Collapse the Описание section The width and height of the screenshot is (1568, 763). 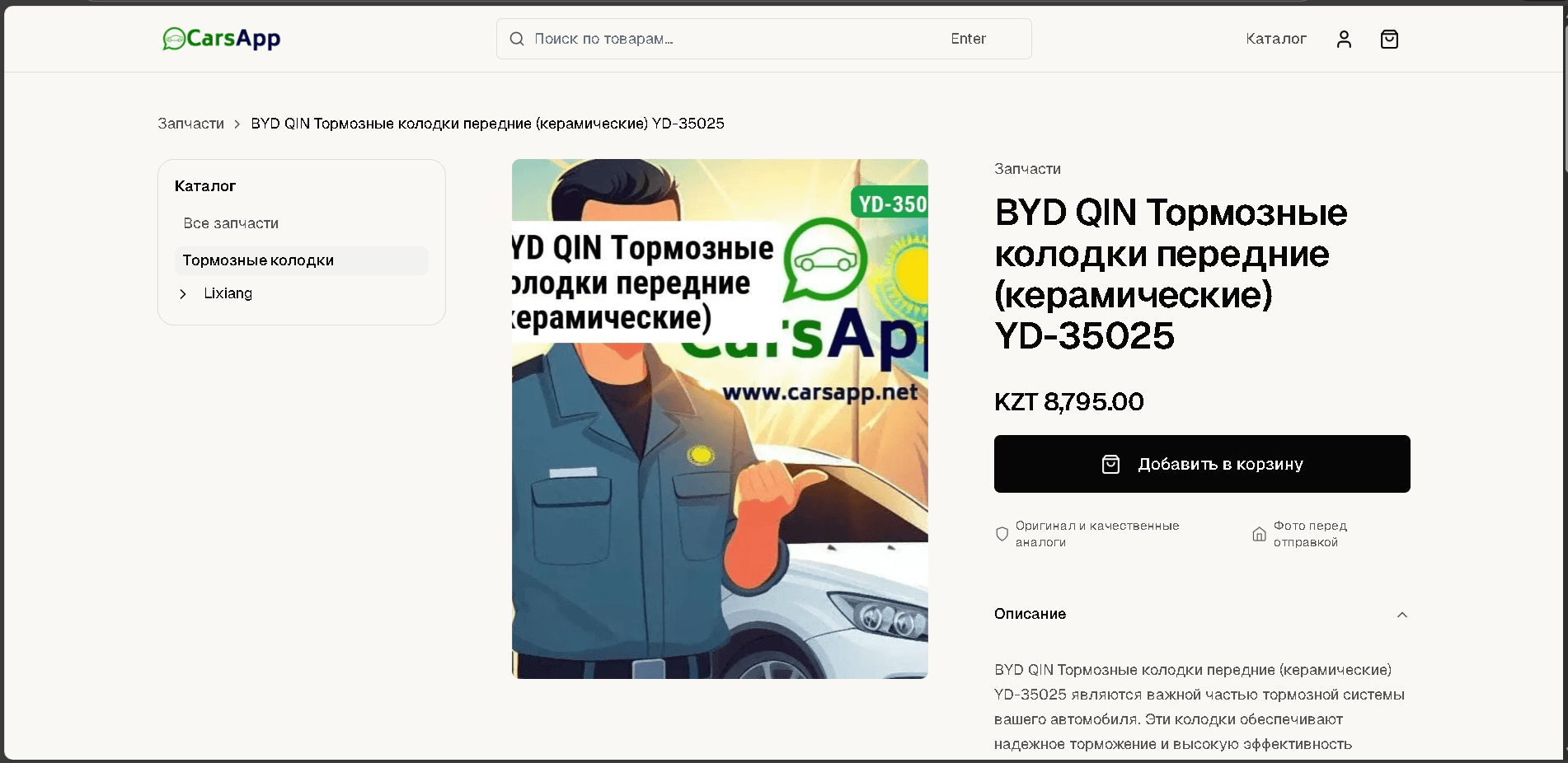(1401, 615)
